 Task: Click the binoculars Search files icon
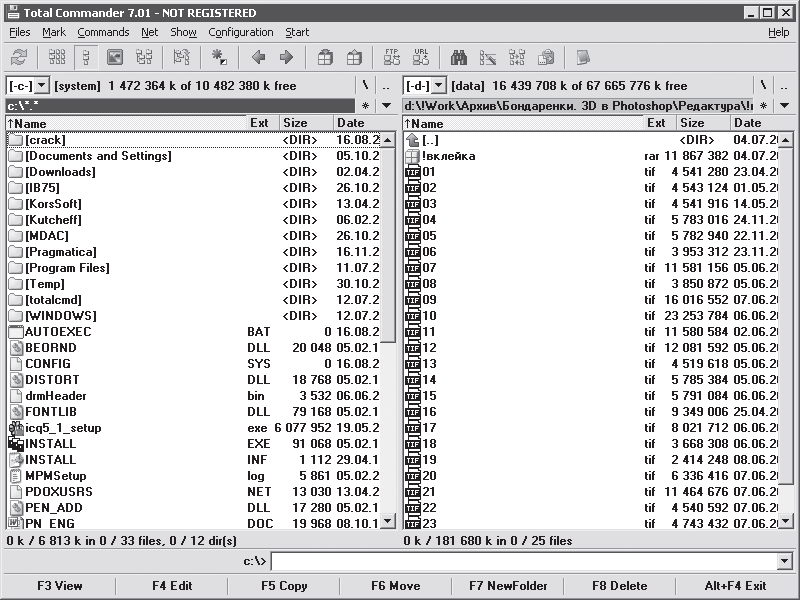tap(460, 58)
